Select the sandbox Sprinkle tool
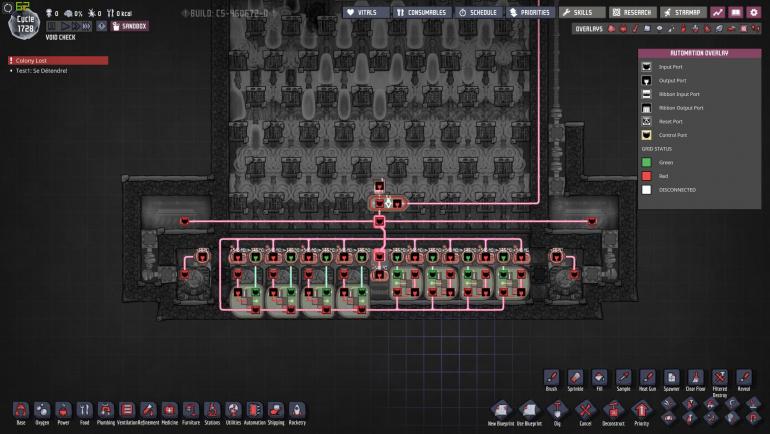This screenshot has width=770, height=434. tap(575, 378)
